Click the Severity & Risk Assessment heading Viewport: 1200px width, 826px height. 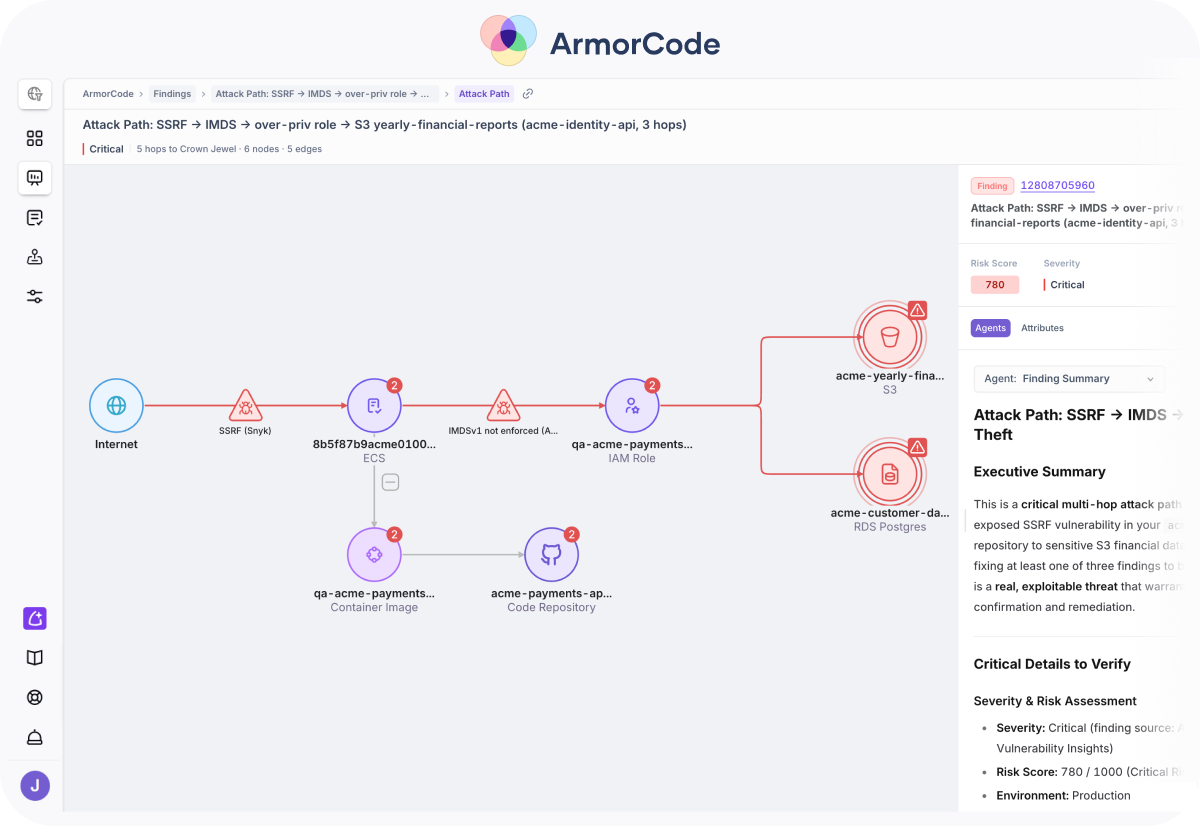(x=1055, y=701)
